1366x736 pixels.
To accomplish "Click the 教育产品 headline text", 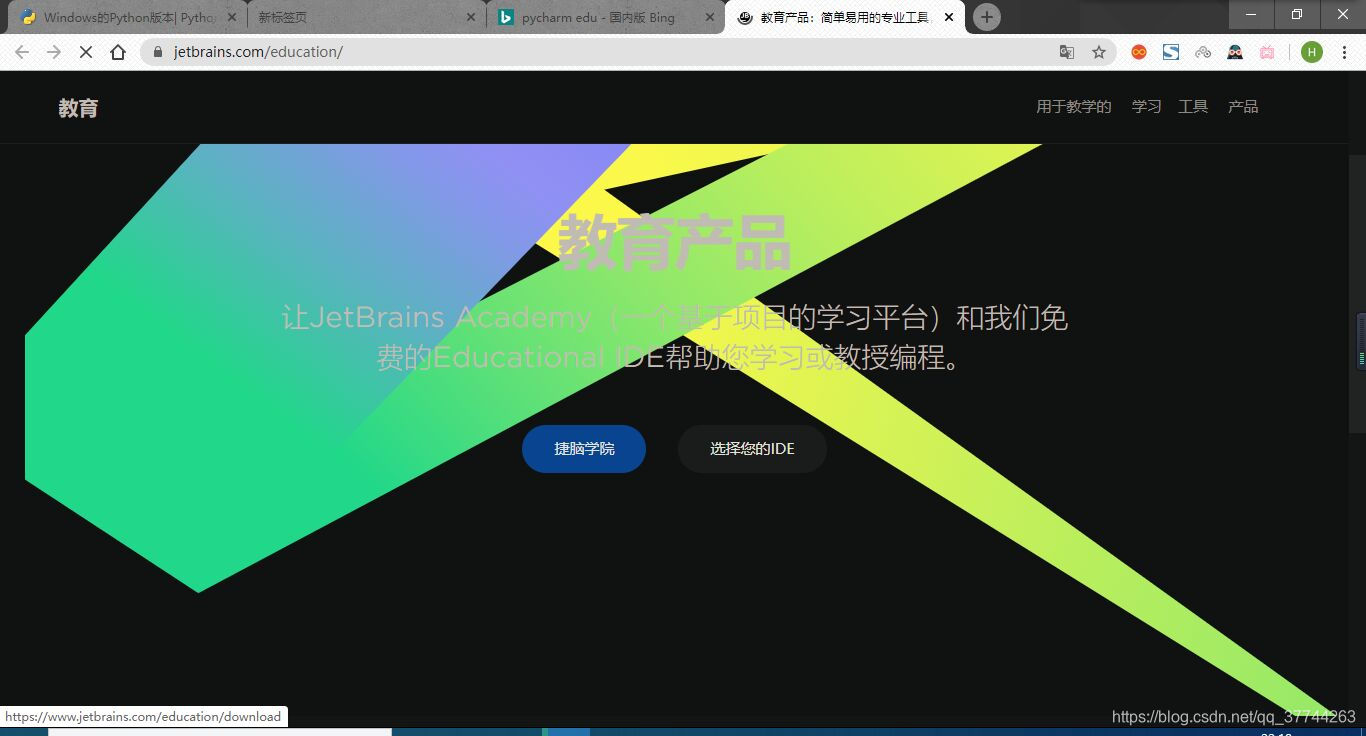I will [674, 243].
